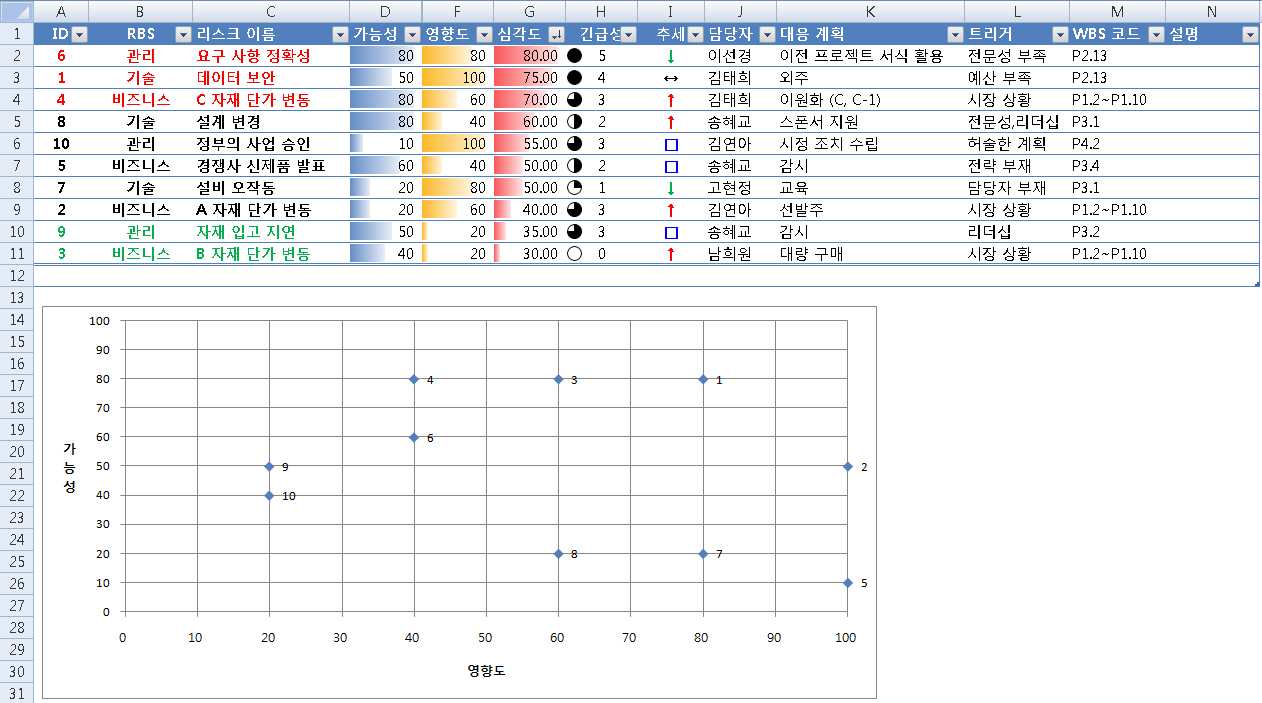Select the 허술한 계획 trigger cell
This screenshot has height=703, width=1262.
(x=1017, y=144)
